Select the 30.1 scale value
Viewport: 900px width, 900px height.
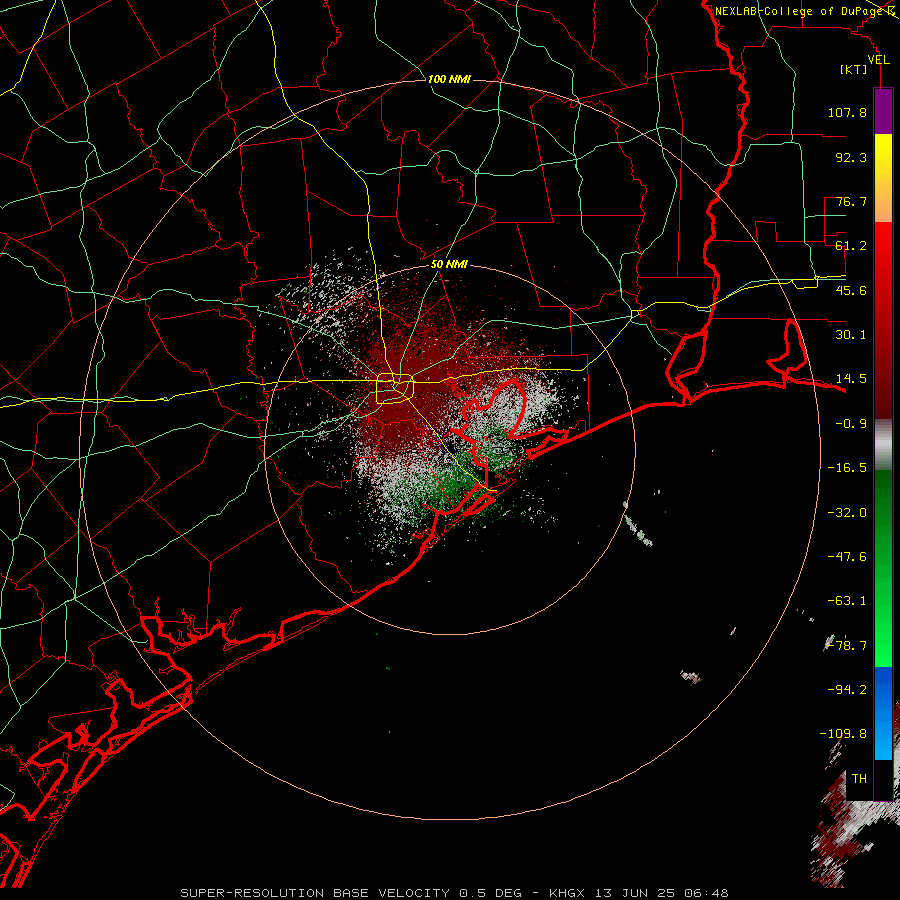click(851, 335)
